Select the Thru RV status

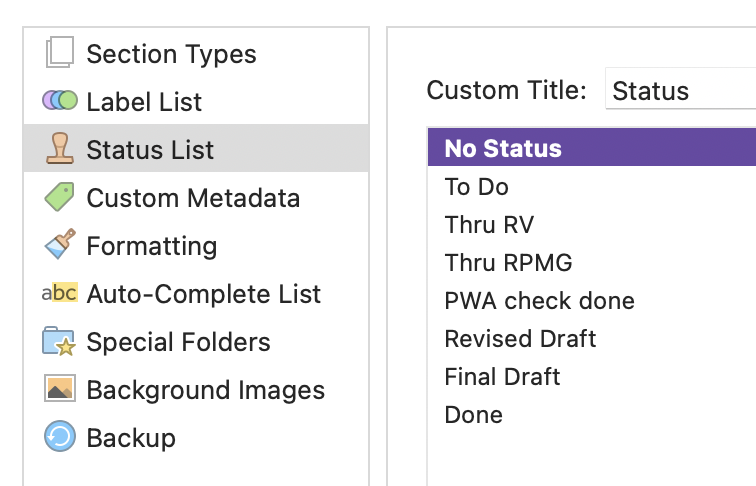(x=592, y=224)
